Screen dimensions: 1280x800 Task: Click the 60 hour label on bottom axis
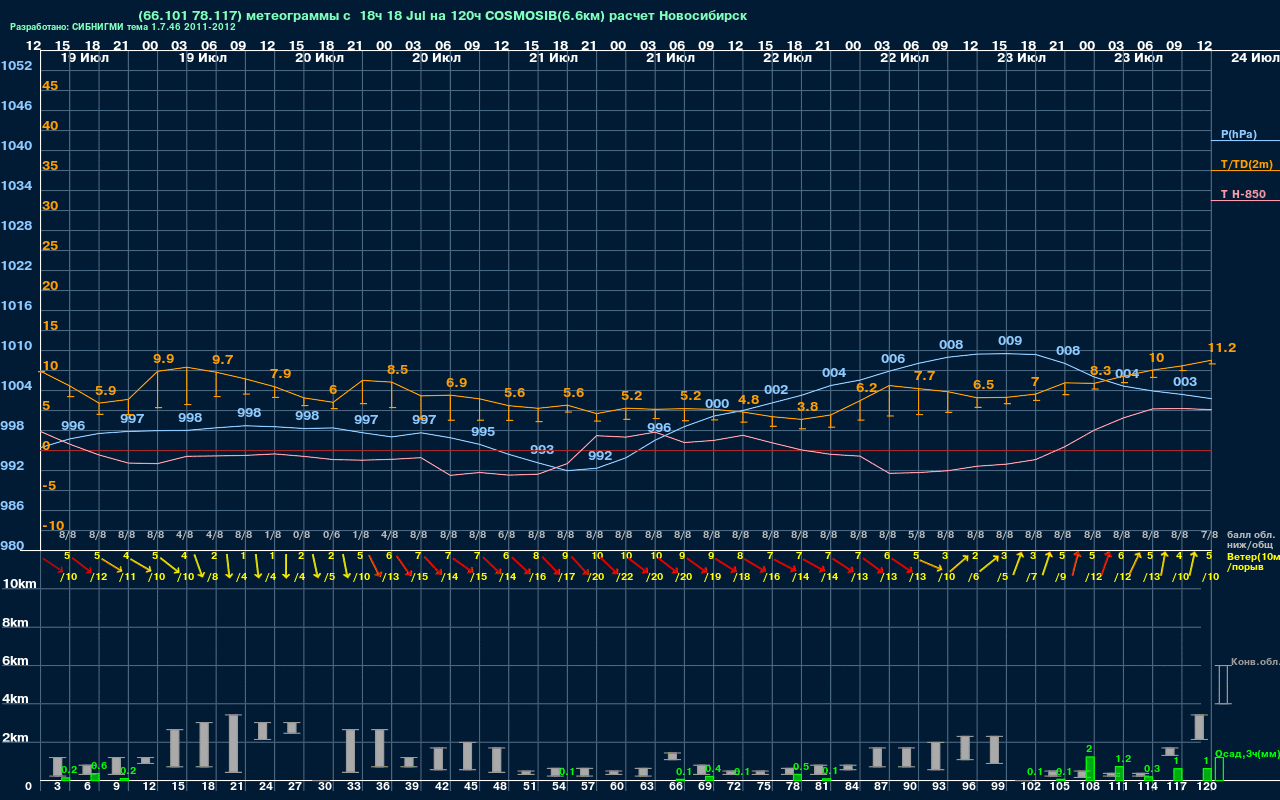pos(616,787)
